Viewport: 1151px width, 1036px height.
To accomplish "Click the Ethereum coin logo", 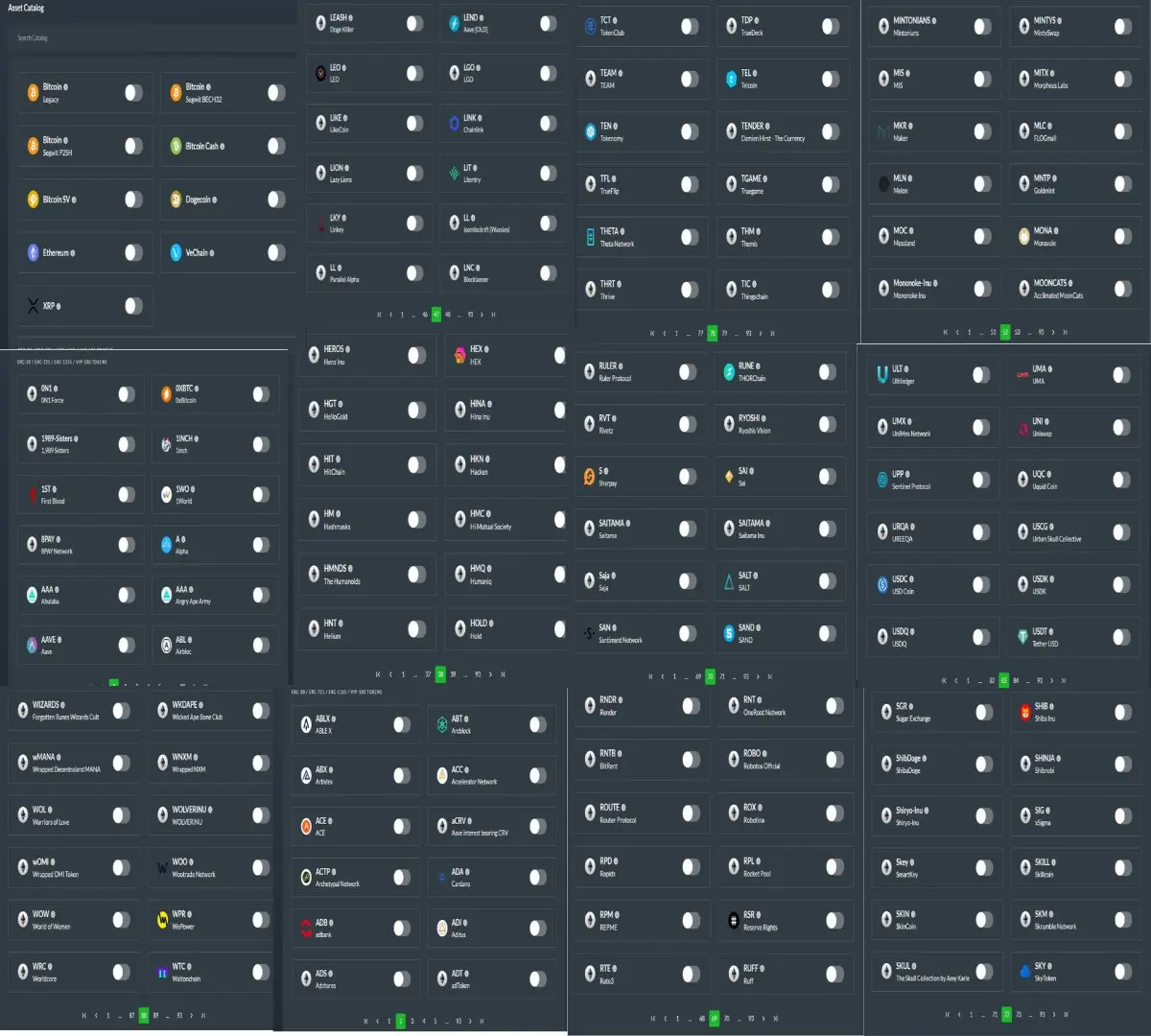I will coord(34,253).
